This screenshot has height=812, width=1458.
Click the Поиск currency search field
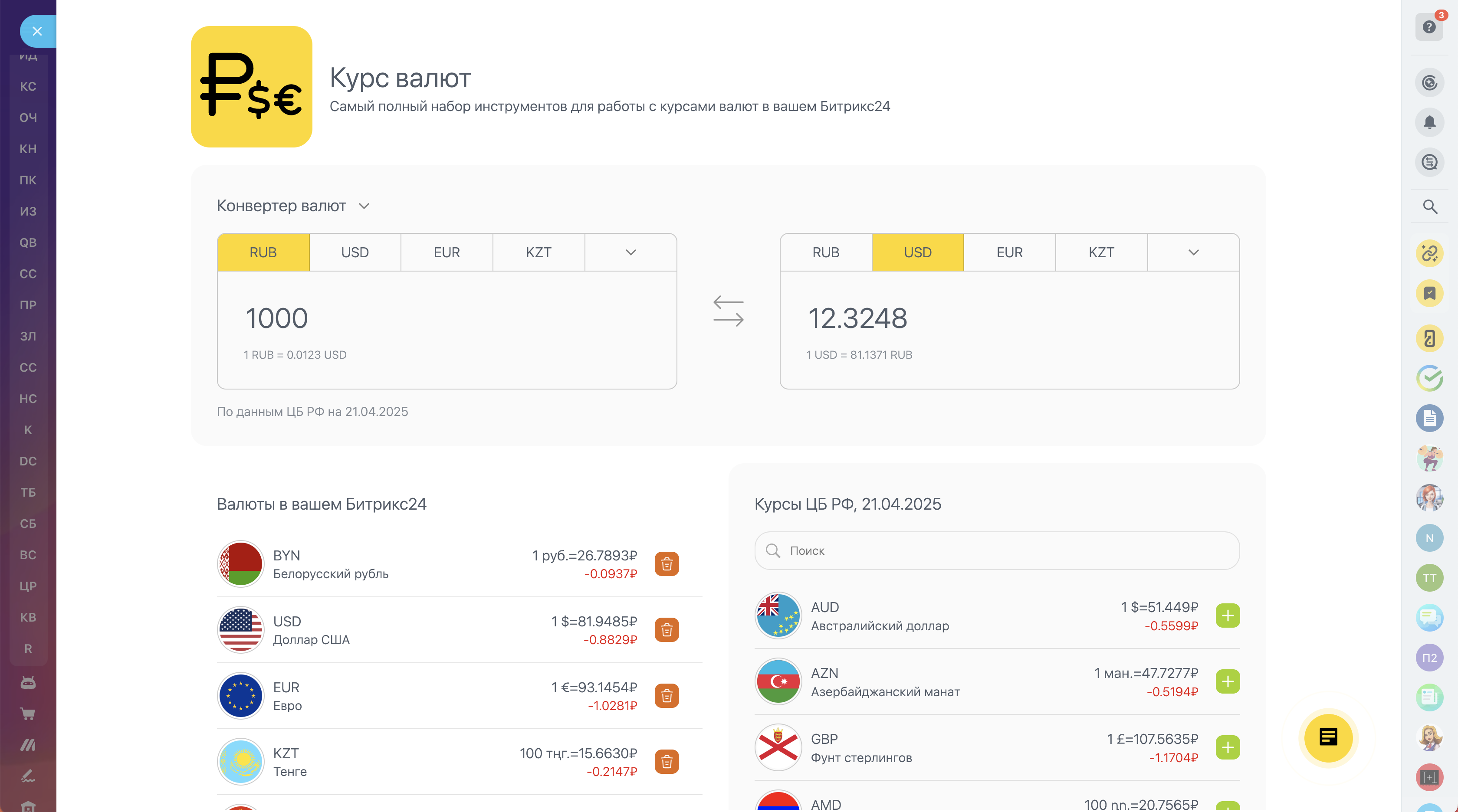pyautogui.click(x=996, y=550)
